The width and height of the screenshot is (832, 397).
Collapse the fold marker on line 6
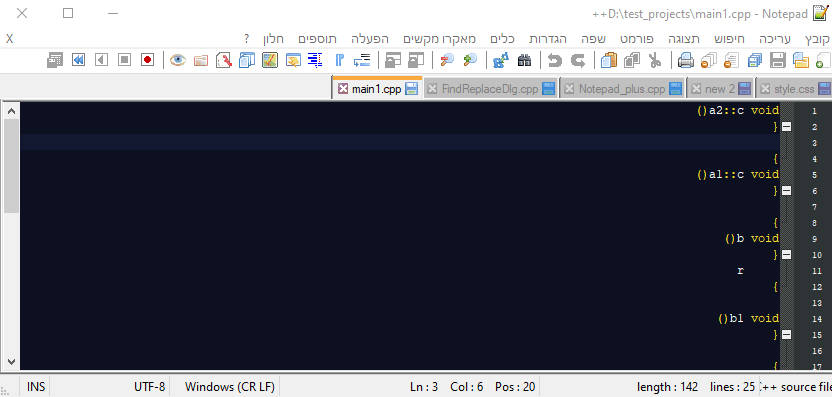[786, 191]
